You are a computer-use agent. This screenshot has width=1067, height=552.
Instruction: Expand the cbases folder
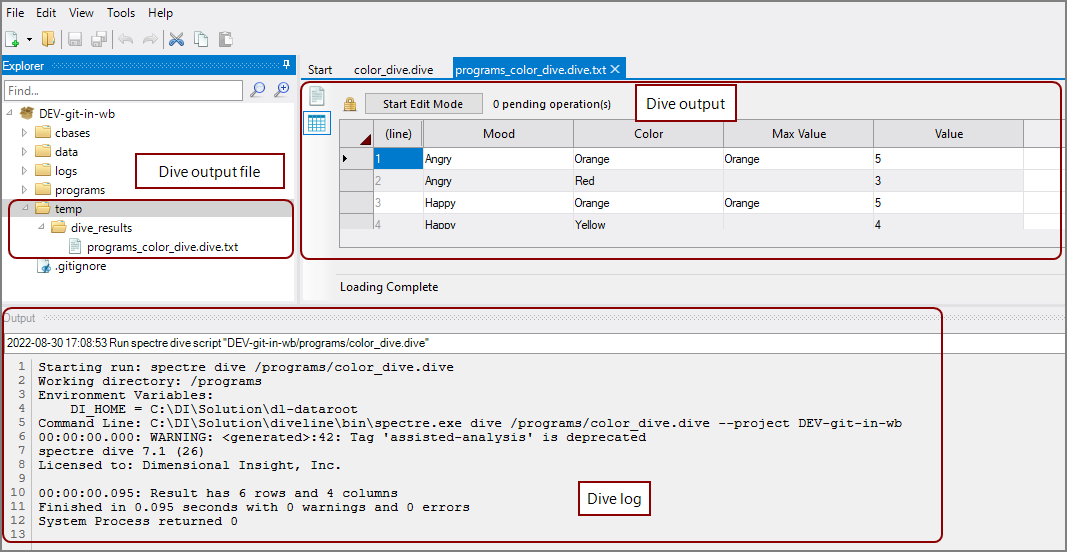pos(25,133)
